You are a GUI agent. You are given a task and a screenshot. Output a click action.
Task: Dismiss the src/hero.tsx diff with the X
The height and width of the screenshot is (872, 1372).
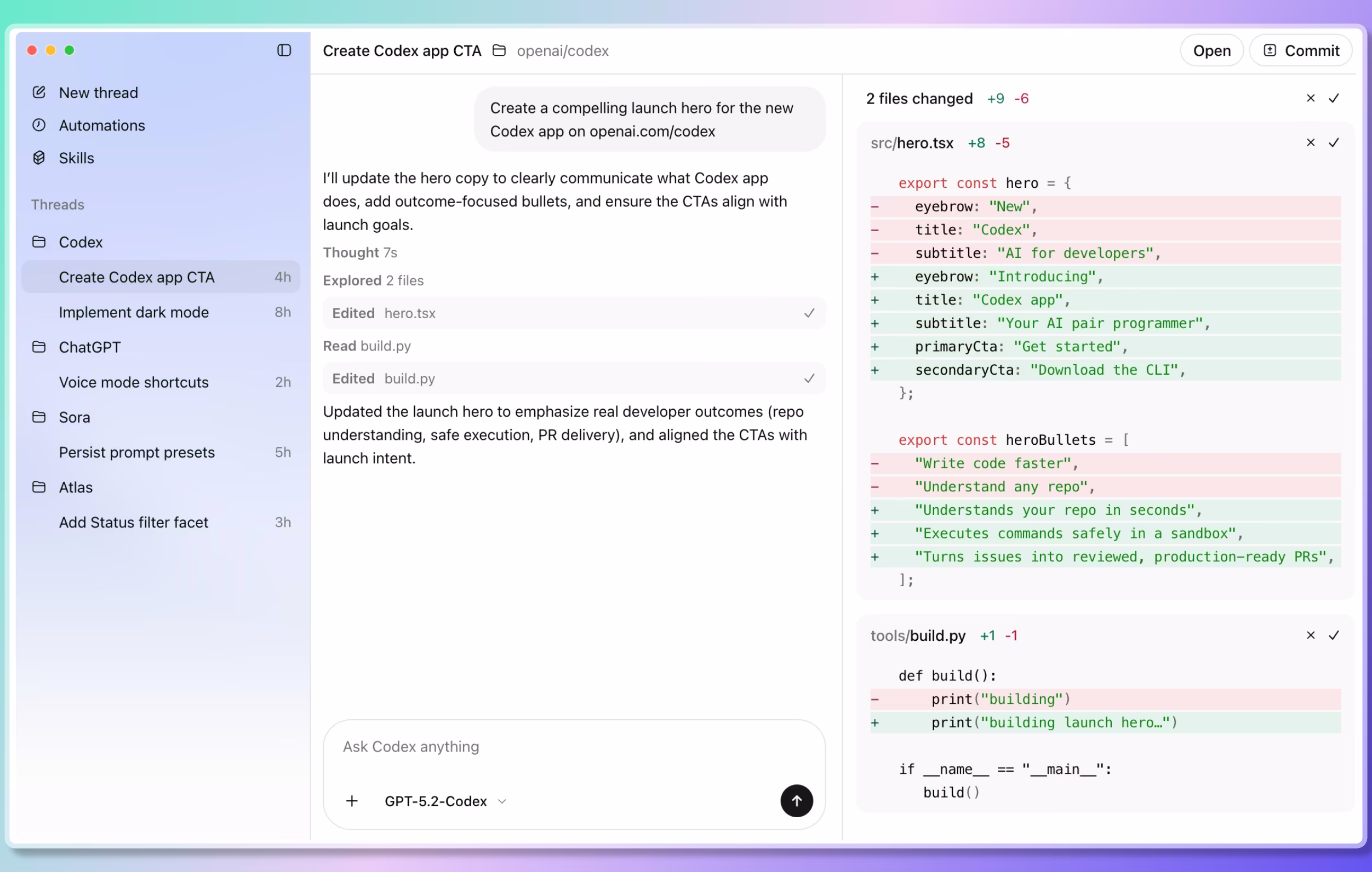1311,142
